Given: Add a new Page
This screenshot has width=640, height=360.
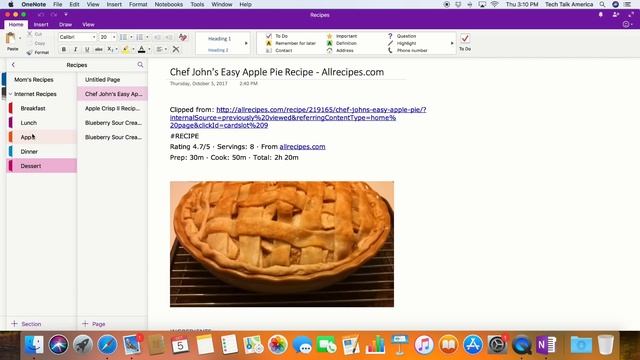Looking at the screenshot, I should [x=93, y=324].
